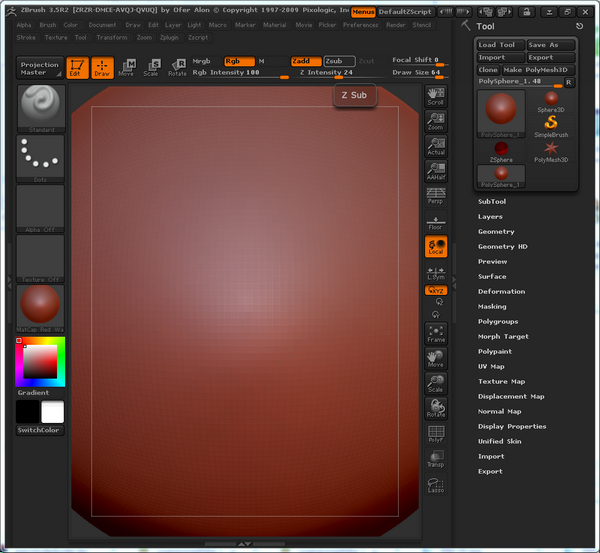Toggle XYZ rotation mode
Viewport: 600px width, 553px height.
[436, 290]
